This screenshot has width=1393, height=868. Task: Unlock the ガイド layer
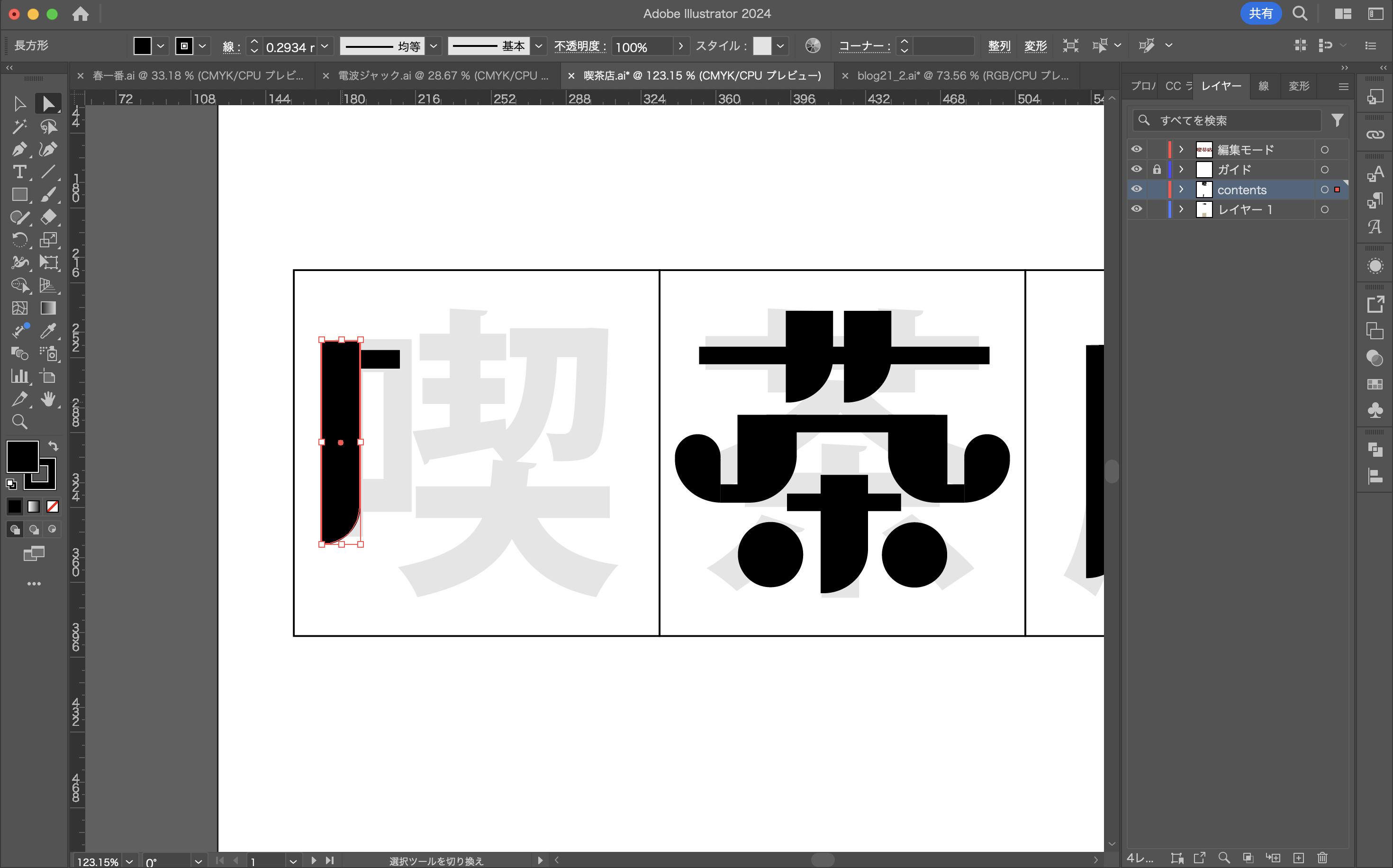tap(1157, 169)
